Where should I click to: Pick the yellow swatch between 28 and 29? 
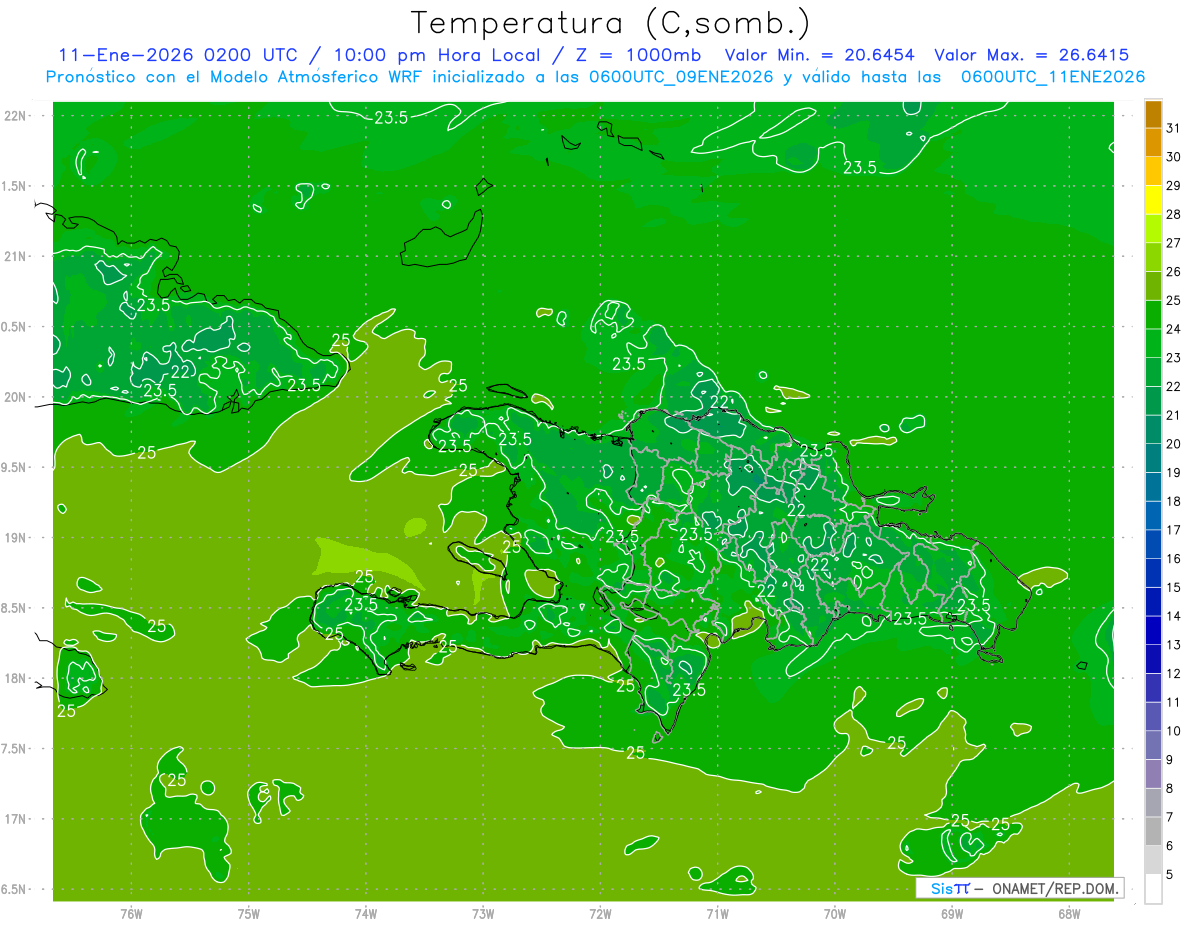[1153, 200]
